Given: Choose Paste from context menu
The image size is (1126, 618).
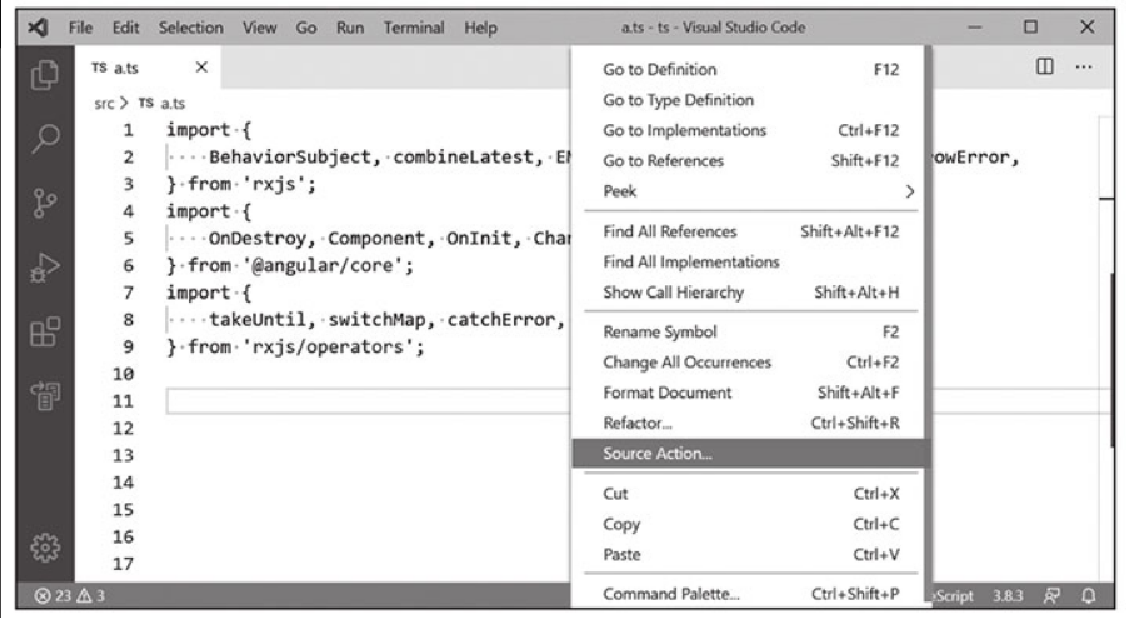Looking at the screenshot, I should [x=750, y=554].
